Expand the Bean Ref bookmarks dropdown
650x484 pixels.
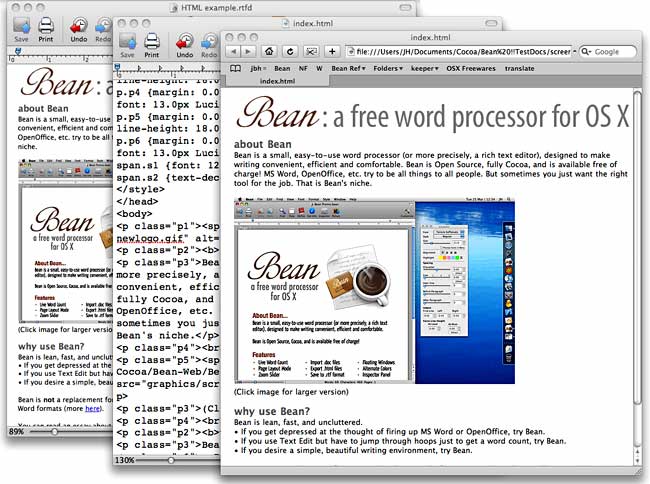point(348,68)
